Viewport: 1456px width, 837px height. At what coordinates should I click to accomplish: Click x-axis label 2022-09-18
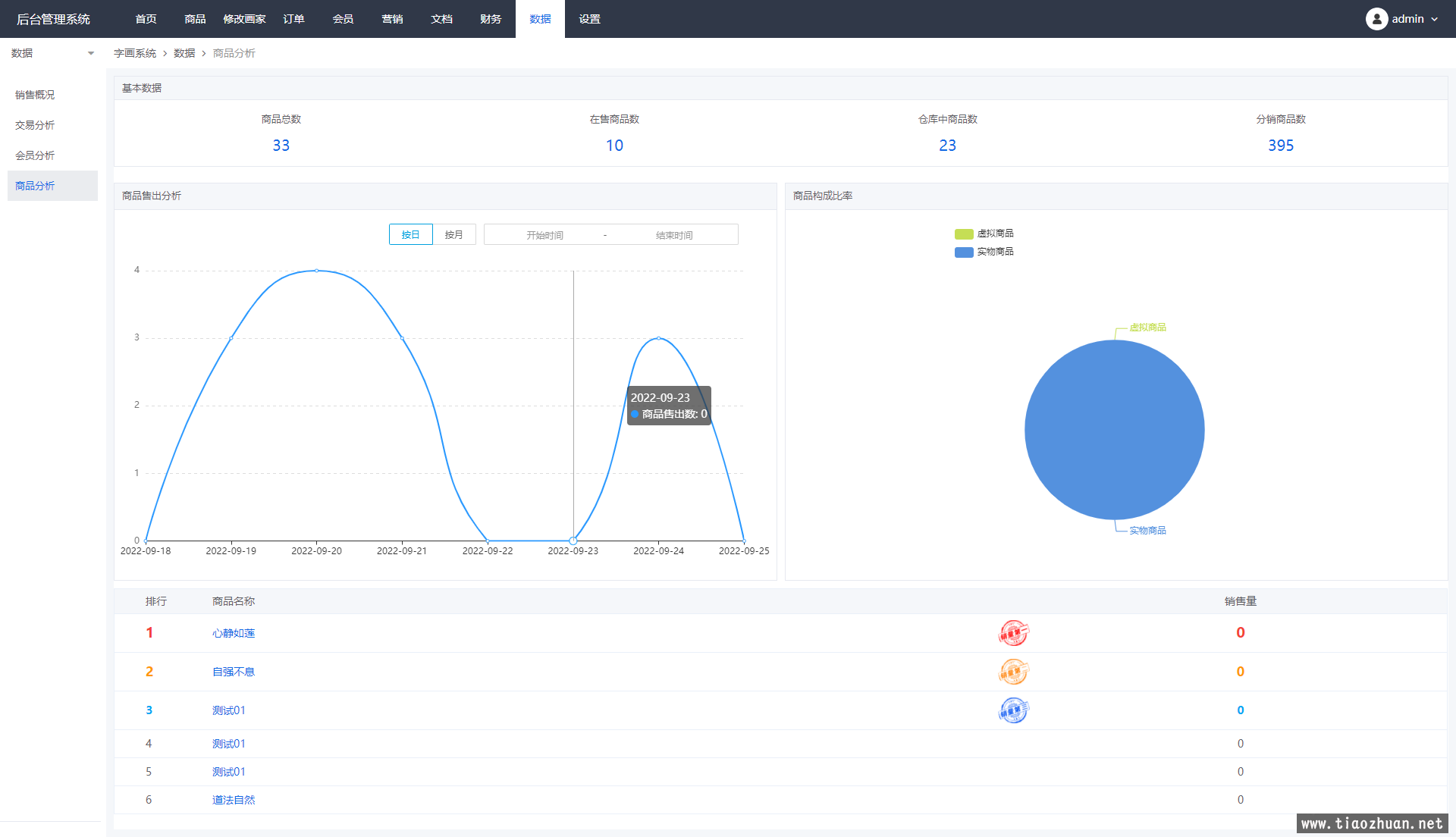(x=146, y=551)
